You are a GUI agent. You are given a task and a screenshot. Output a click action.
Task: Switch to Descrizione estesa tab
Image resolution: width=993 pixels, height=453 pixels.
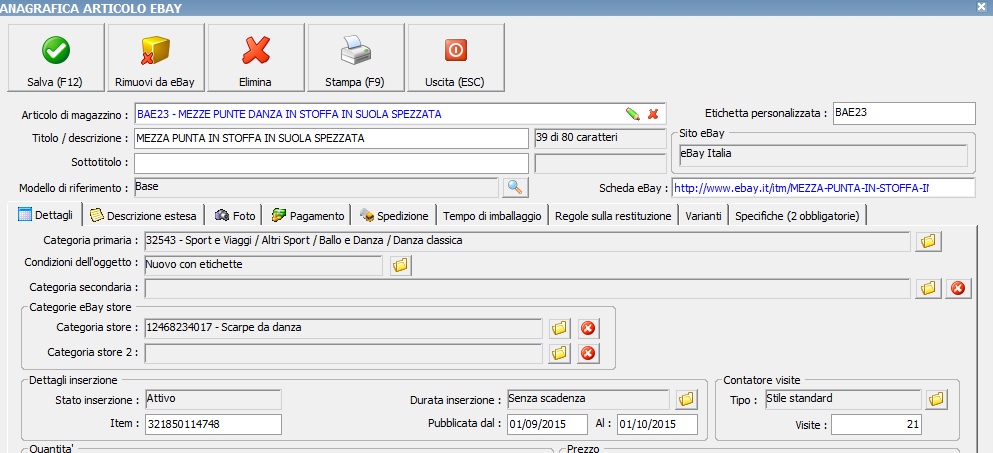(144, 216)
